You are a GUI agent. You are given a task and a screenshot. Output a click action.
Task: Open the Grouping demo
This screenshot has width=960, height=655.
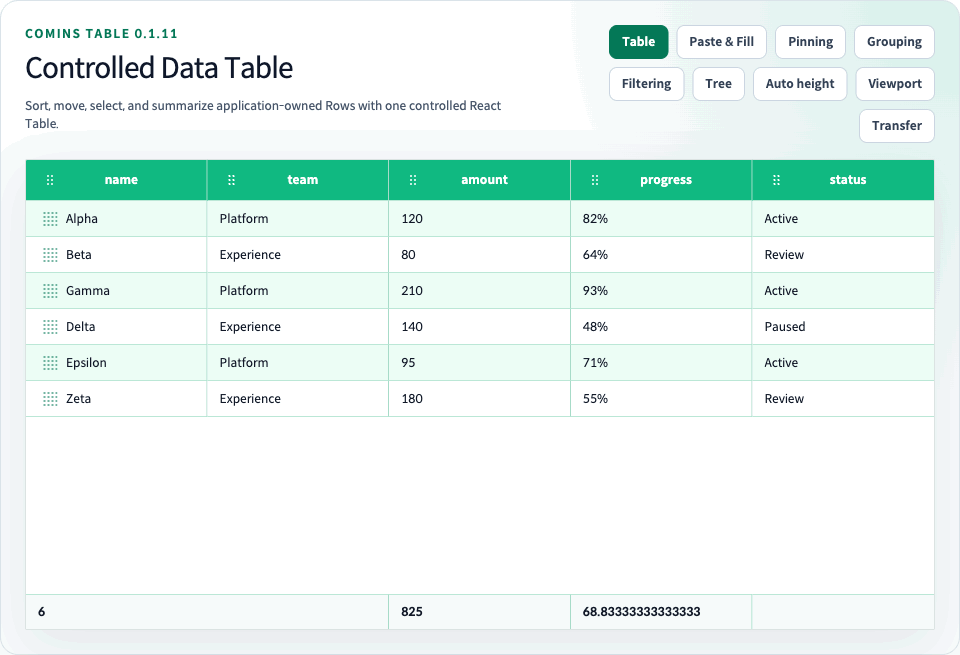pos(894,42)
